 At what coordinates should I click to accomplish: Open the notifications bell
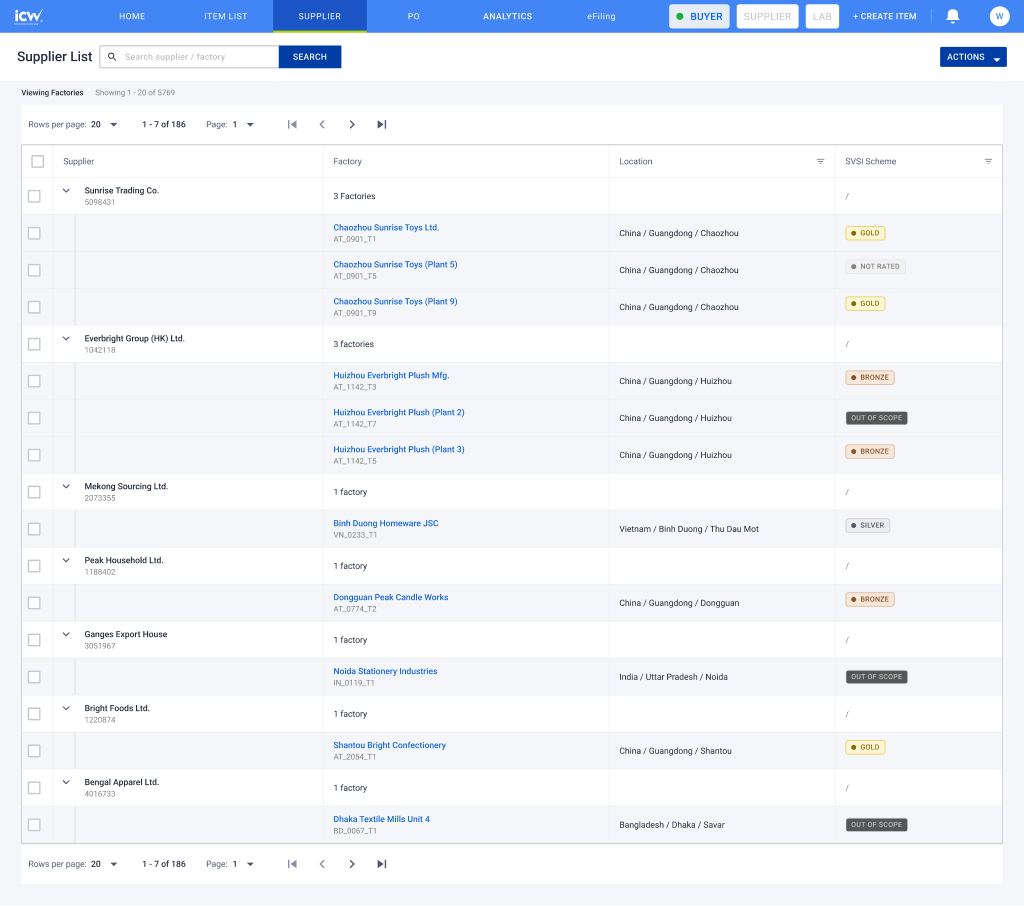point(953,16)
